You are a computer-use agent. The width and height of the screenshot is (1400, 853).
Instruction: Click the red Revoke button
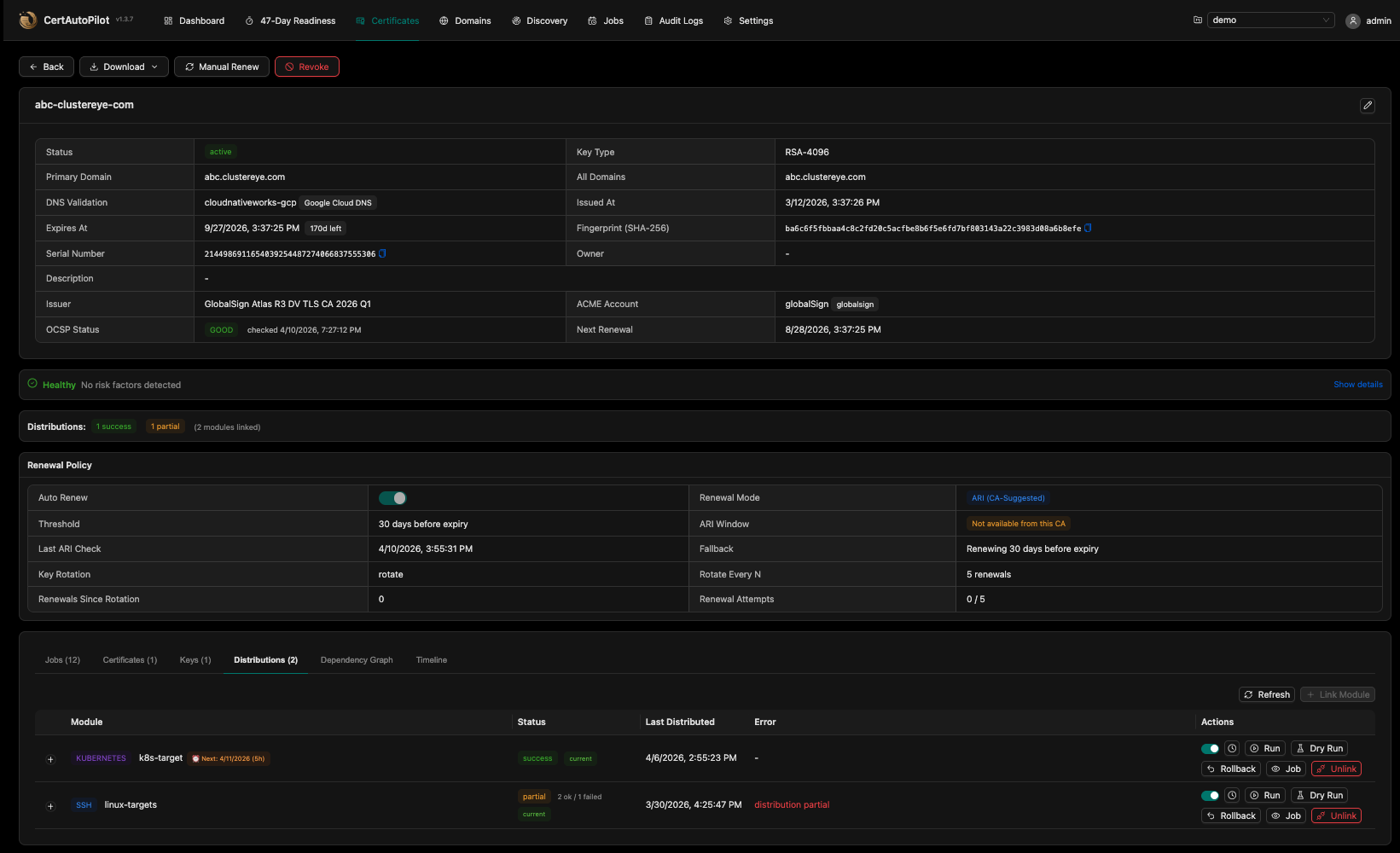pyautogui.click(x=306, y=67)
